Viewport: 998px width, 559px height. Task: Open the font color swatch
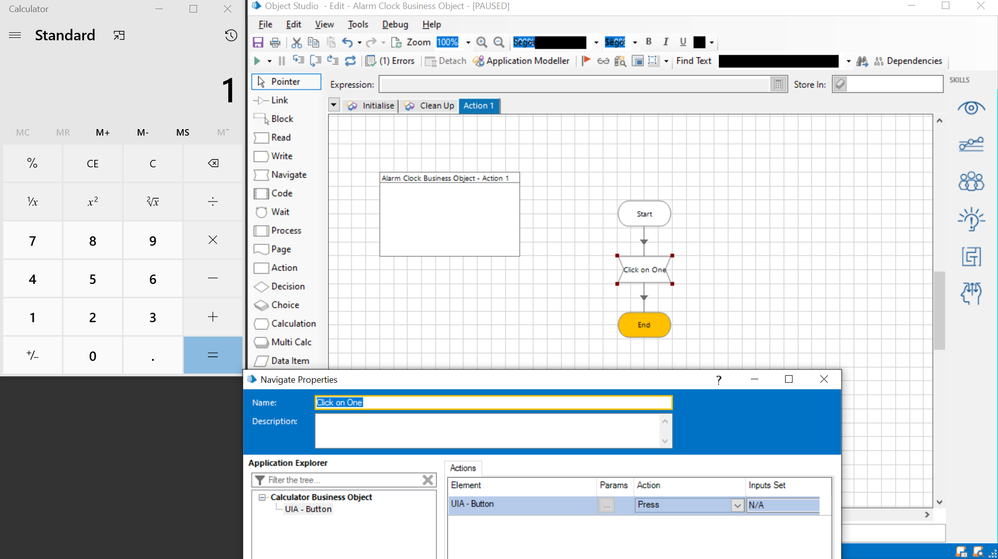pyautogui.click(x=699, y=42)
